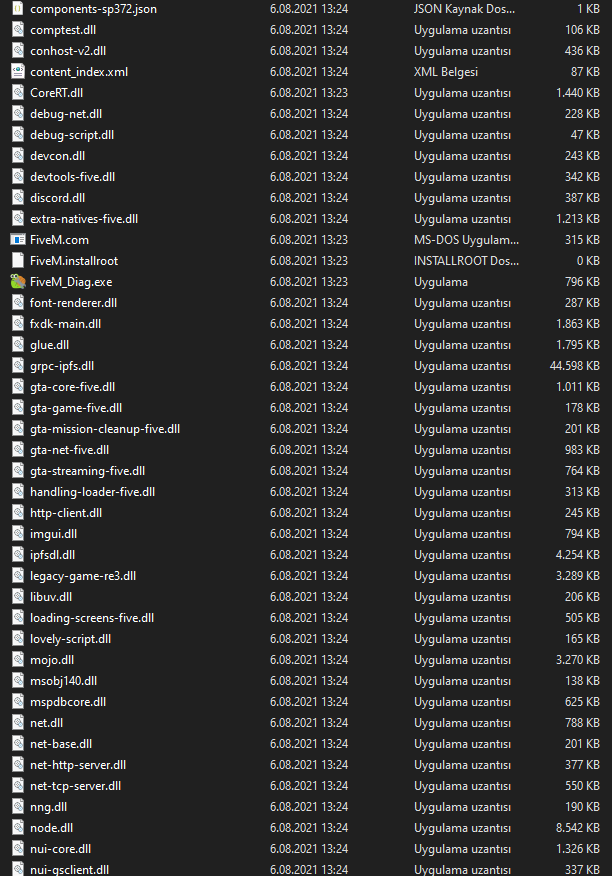The height and width of the screenshot is (876, 612).
Task: Click the net-base.dll file icon
Action: click(x=18, y=744)
